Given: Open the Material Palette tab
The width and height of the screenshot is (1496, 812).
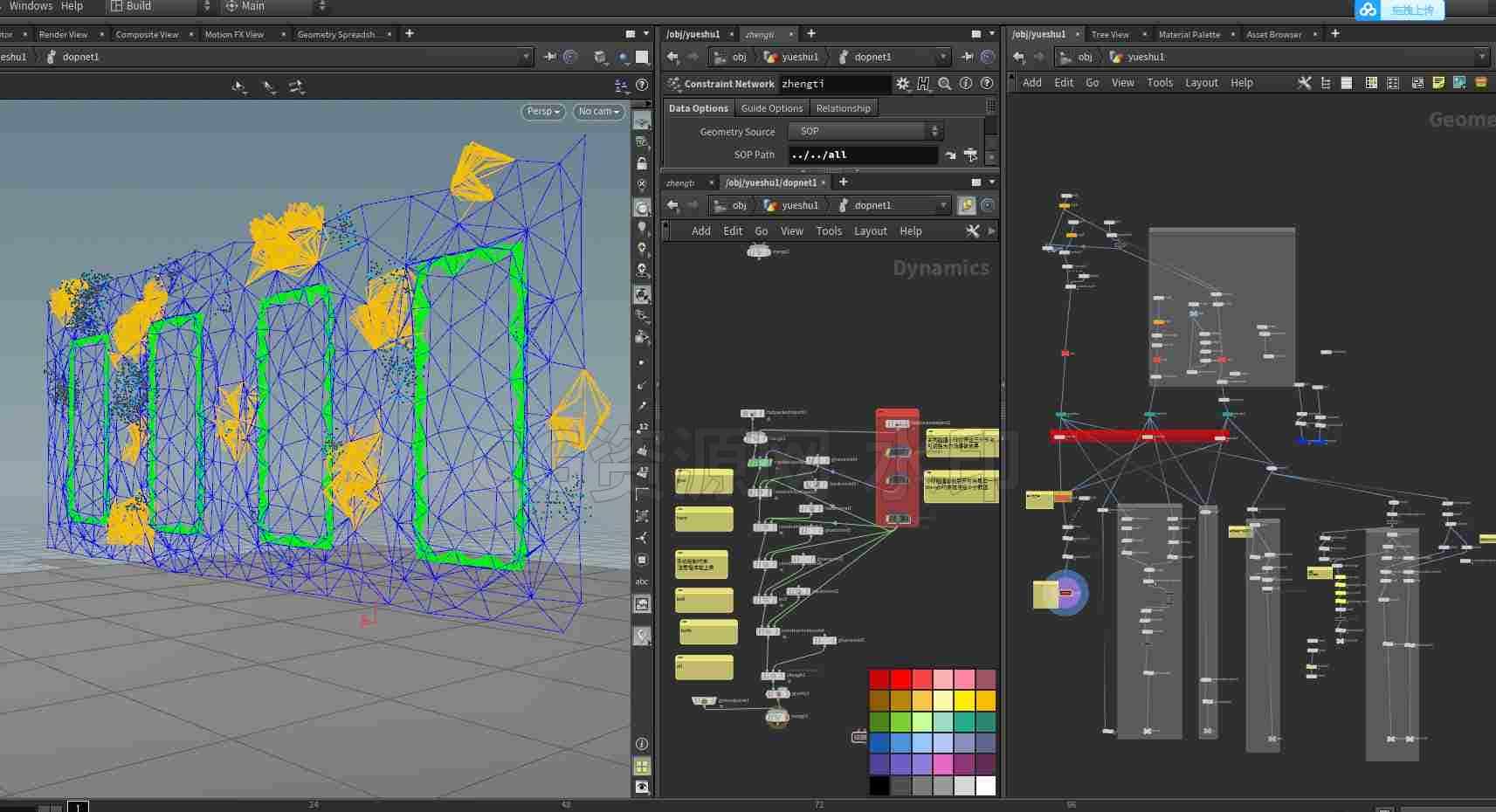Looking at the screenshot, I should 1189,34.
